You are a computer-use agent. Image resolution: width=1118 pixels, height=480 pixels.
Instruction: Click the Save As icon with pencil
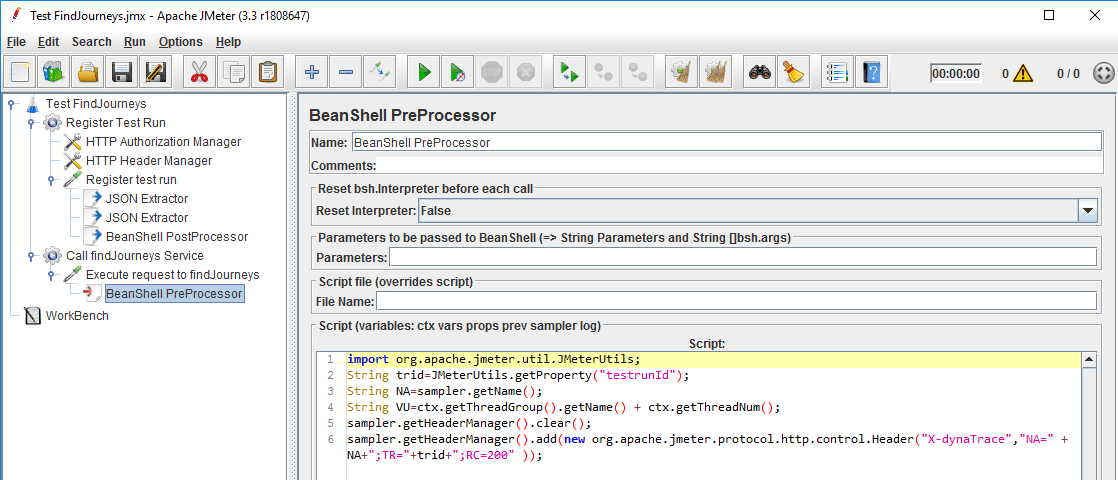(x=155, y=72)
